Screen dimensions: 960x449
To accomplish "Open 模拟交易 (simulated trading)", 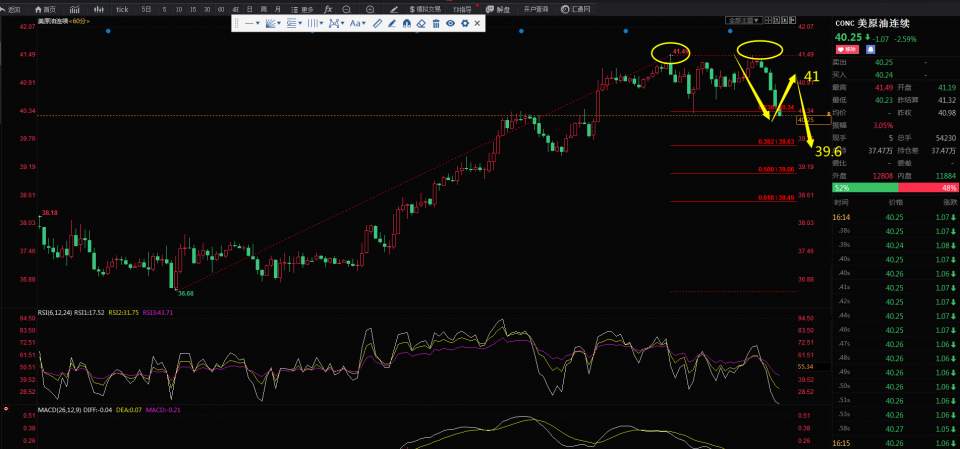I will click(x=425, y=10).
